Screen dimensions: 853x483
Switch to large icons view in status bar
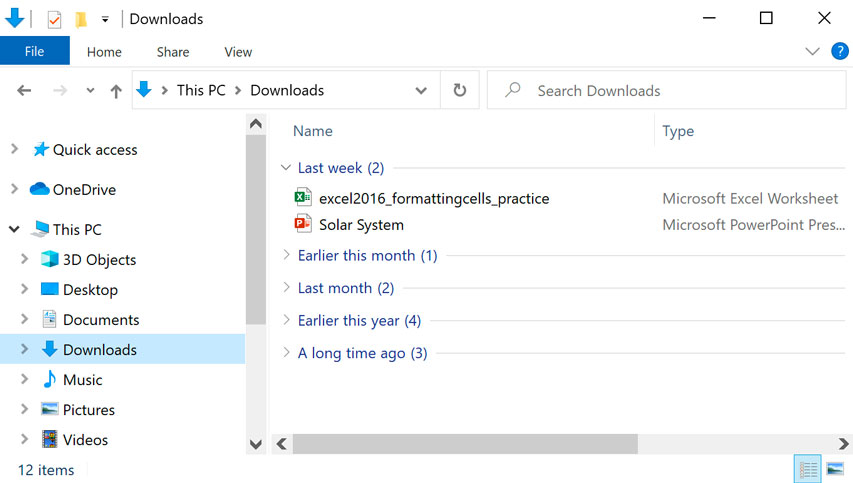(834, 468)
